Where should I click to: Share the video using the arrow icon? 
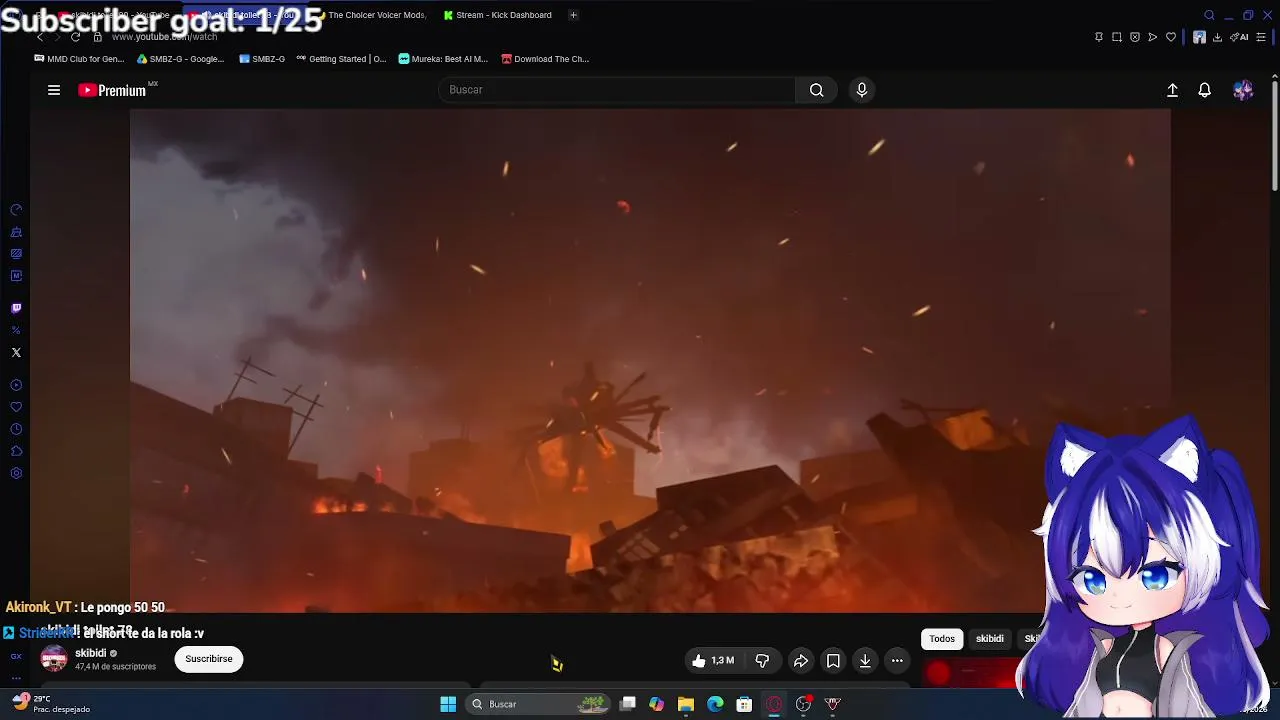pos(801,660)
